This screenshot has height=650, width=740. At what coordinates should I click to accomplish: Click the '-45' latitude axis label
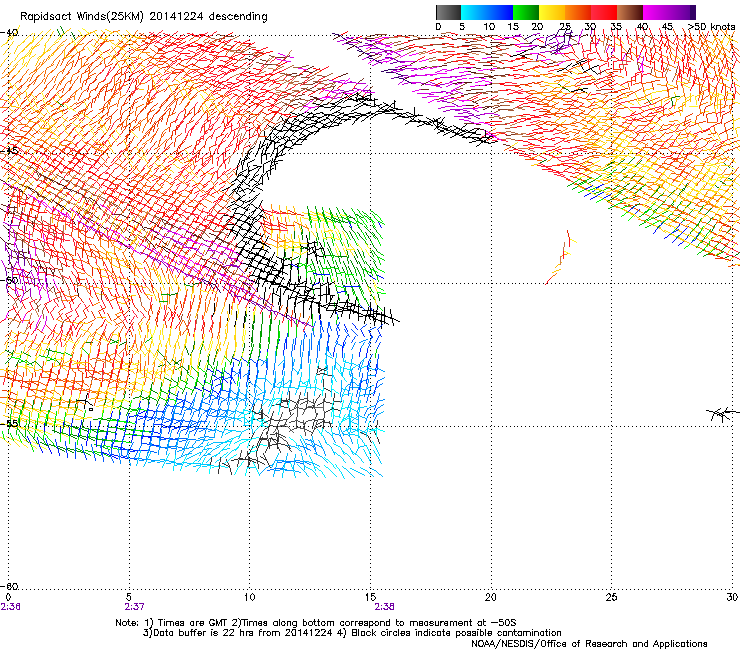point(9,151)
